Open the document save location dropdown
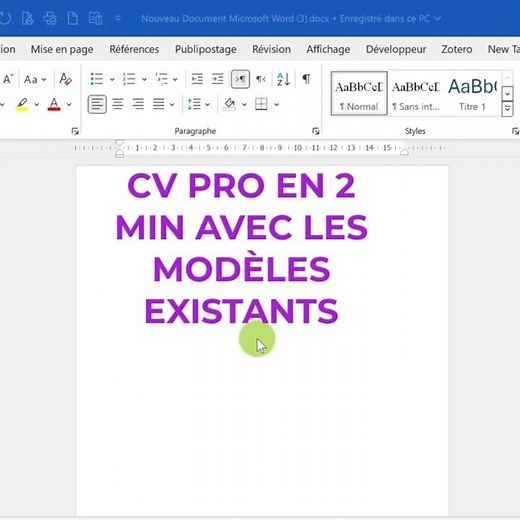520x520 pixels. pyautogui.click(x=438, y=18)
